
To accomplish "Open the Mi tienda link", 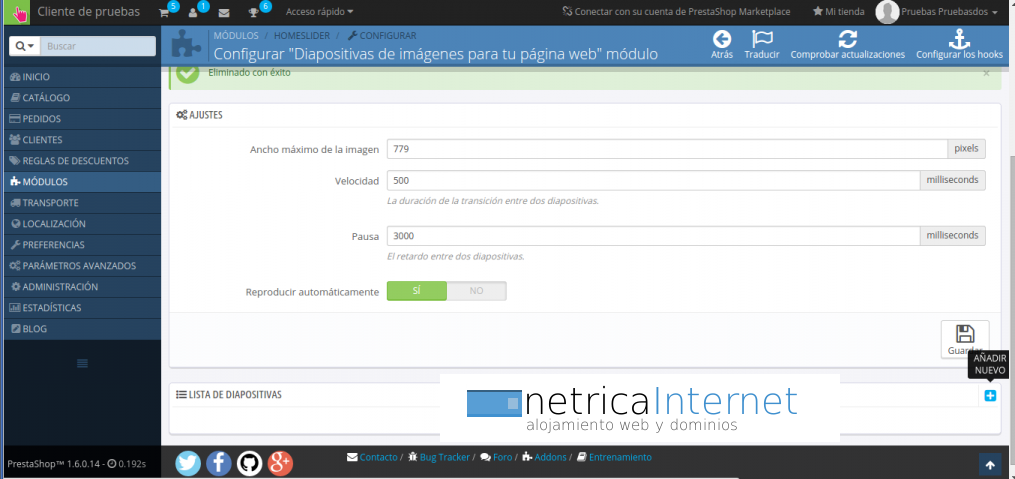I will click(x=838, y=12).
